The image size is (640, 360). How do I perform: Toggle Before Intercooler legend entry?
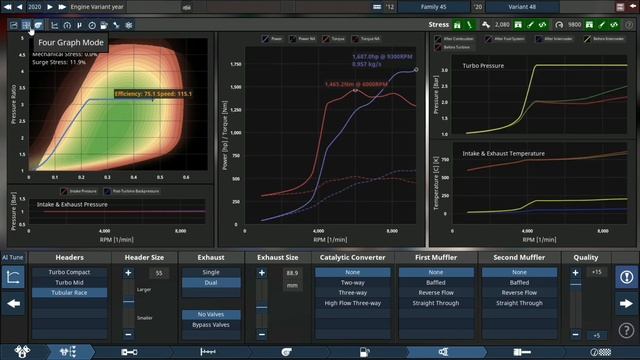(604, 39)
